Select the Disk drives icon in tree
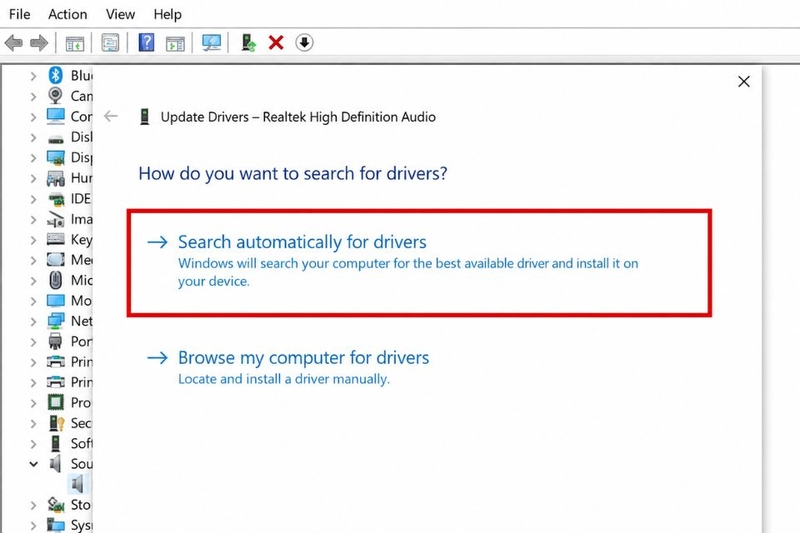The image size is (800, 533). (x=56, y=138)
